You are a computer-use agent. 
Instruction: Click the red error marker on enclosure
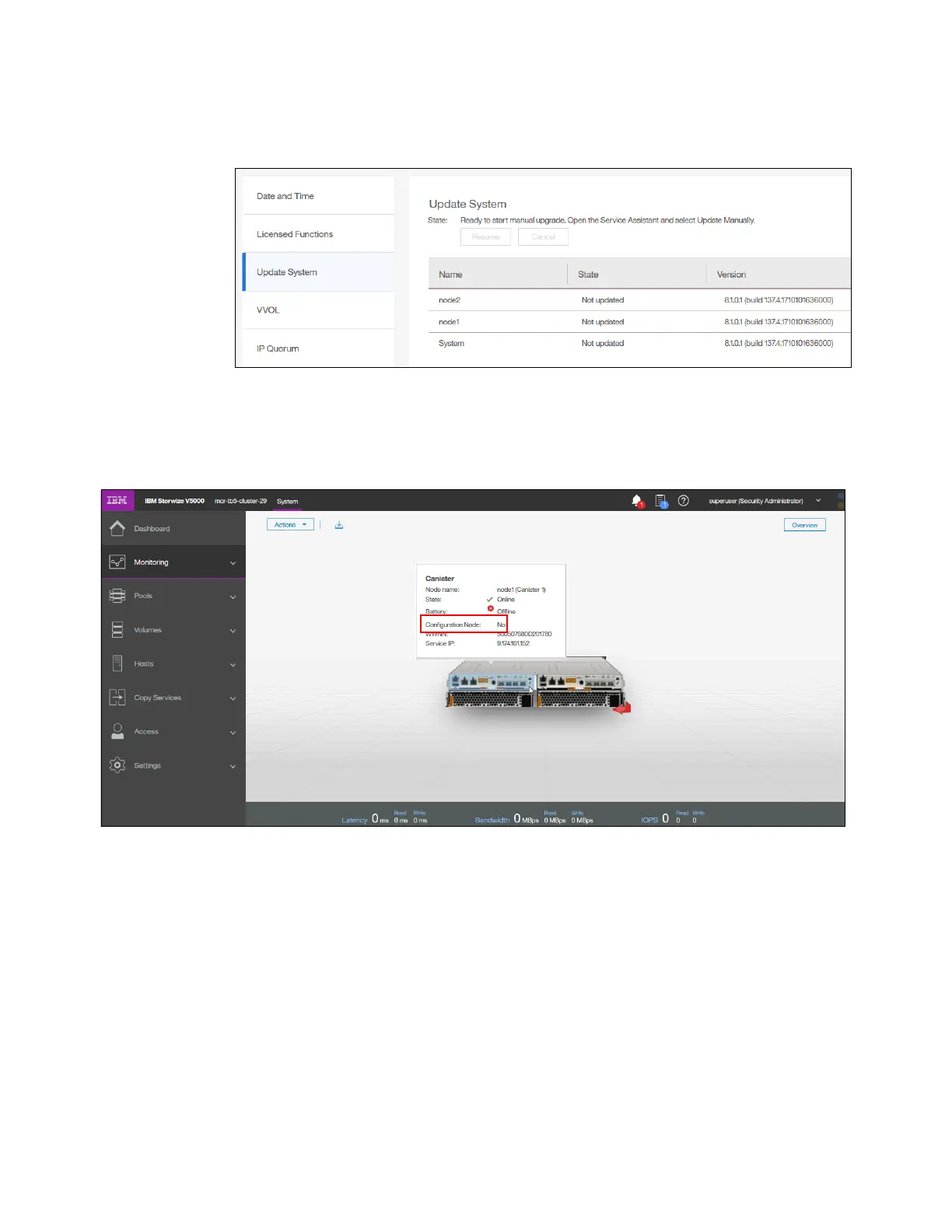coord(621,708)
